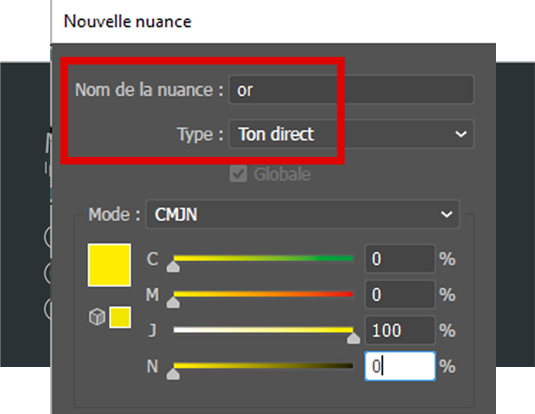Click the out-of-gamut web-safe cube icon

tap(97, 317)
